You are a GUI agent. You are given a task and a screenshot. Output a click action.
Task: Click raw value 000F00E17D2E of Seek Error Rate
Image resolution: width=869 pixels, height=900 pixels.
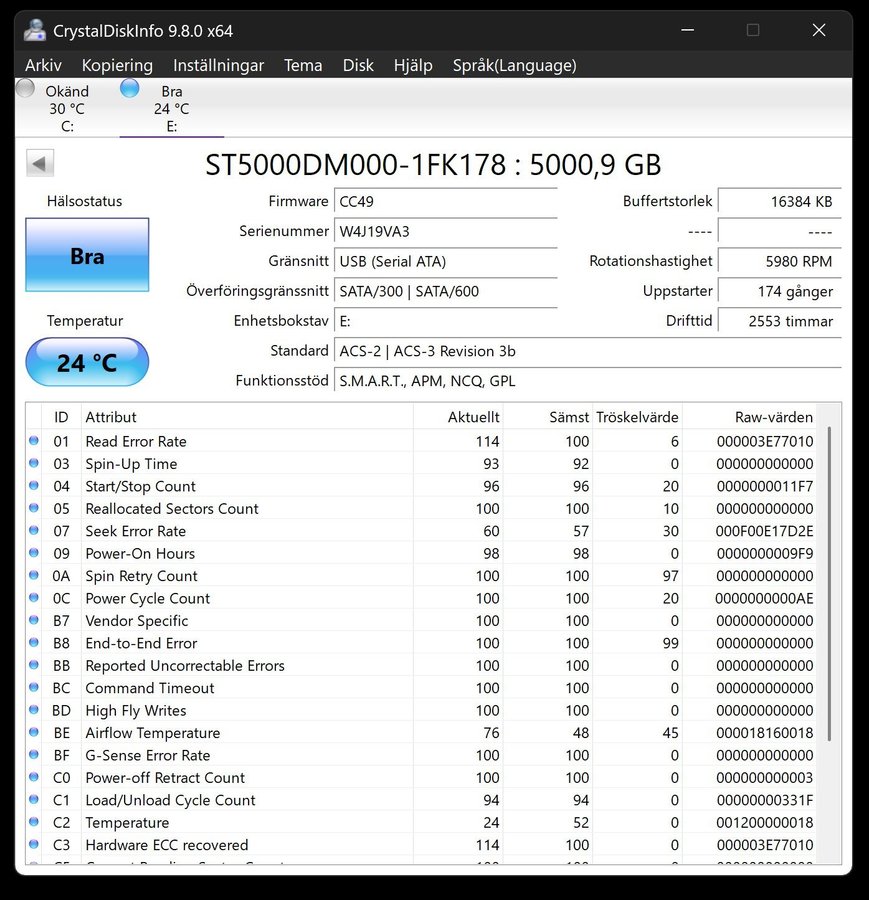(765, 531)
